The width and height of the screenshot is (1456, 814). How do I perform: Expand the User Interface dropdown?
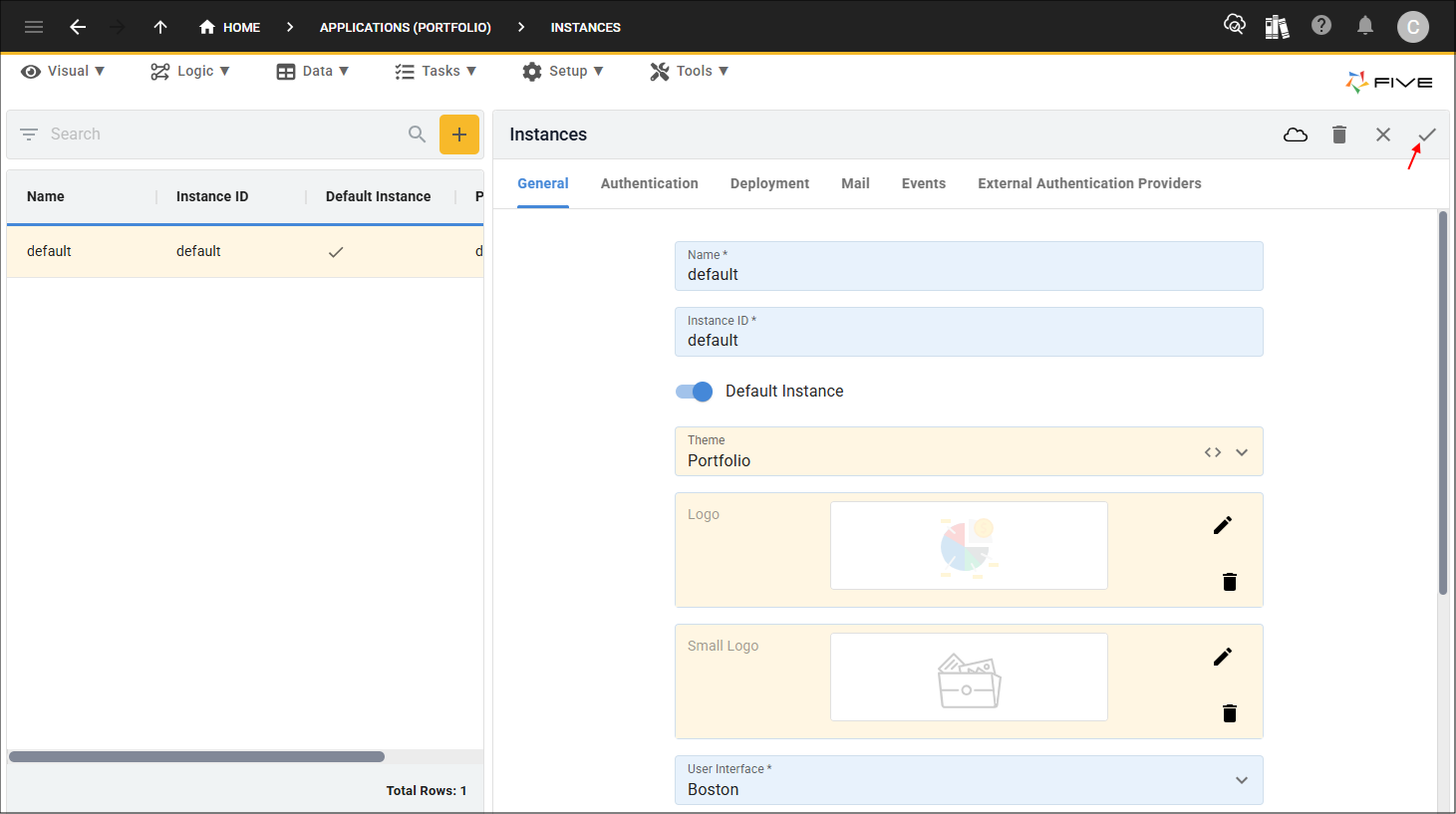(1242, 780)
